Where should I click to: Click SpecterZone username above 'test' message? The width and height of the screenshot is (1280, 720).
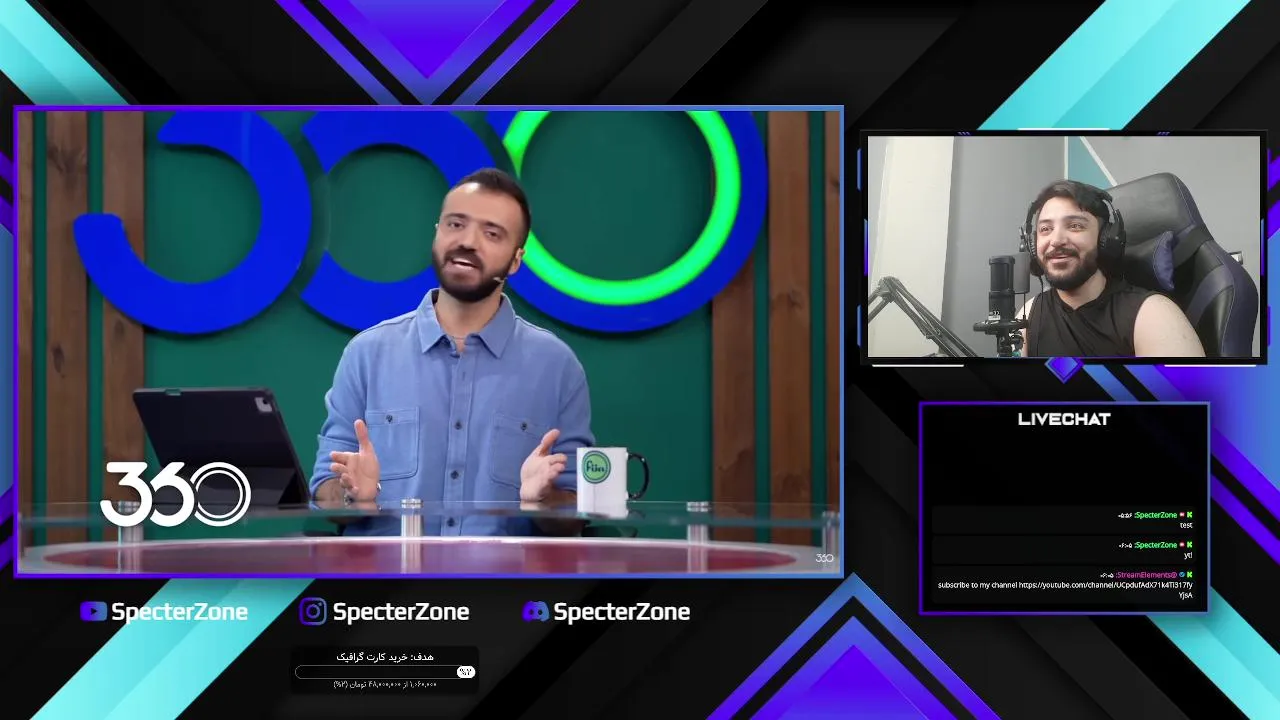[1155, 515]
